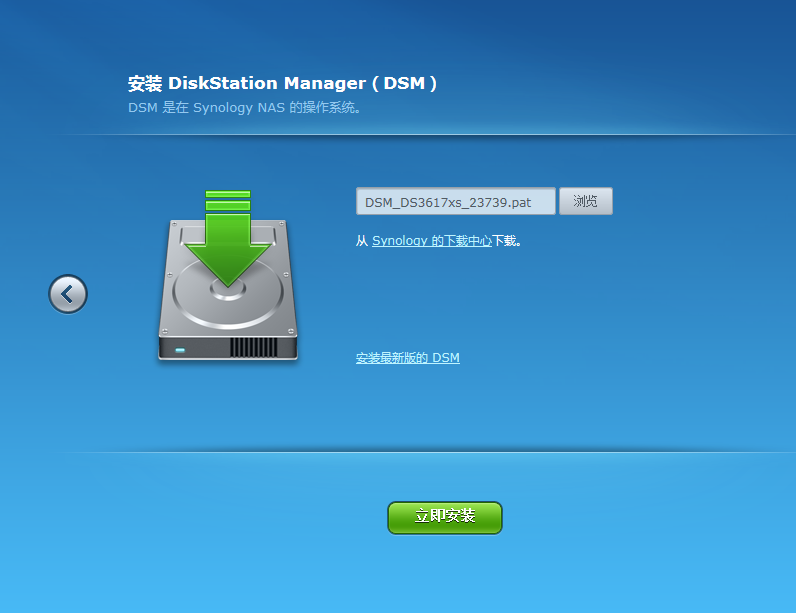Go back using the circular left-arrow button
Viewport: 796px width, 613px height.
(x=68, y=294)
